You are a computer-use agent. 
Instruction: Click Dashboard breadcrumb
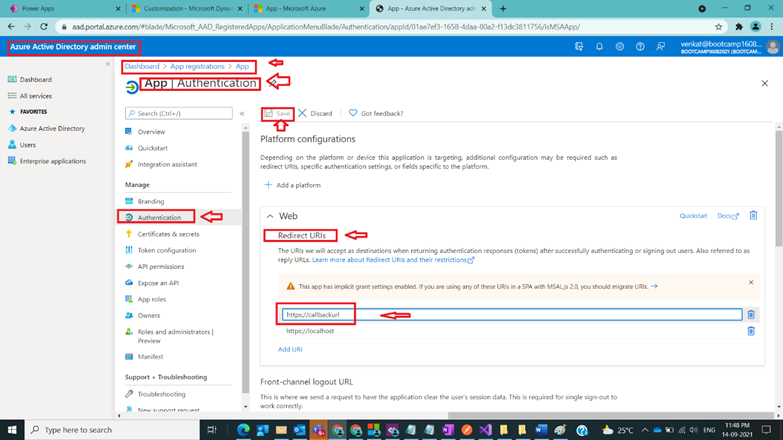[x=142, y=66]
